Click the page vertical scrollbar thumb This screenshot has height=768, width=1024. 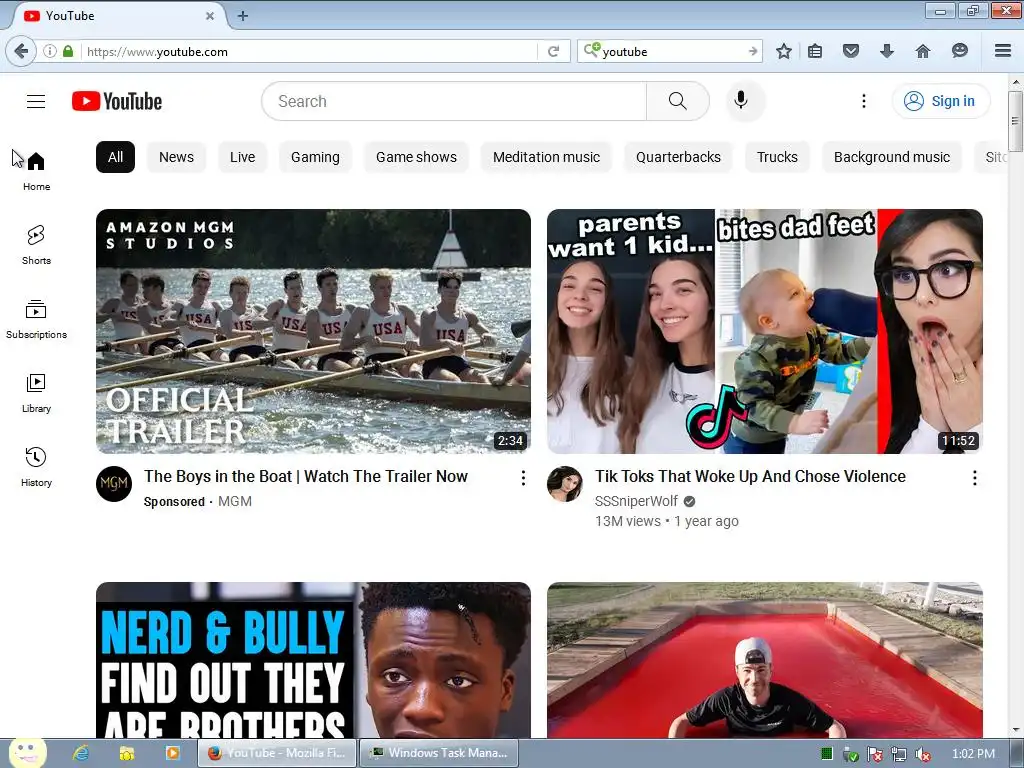pyautogui.click(x=1015, y=121)
